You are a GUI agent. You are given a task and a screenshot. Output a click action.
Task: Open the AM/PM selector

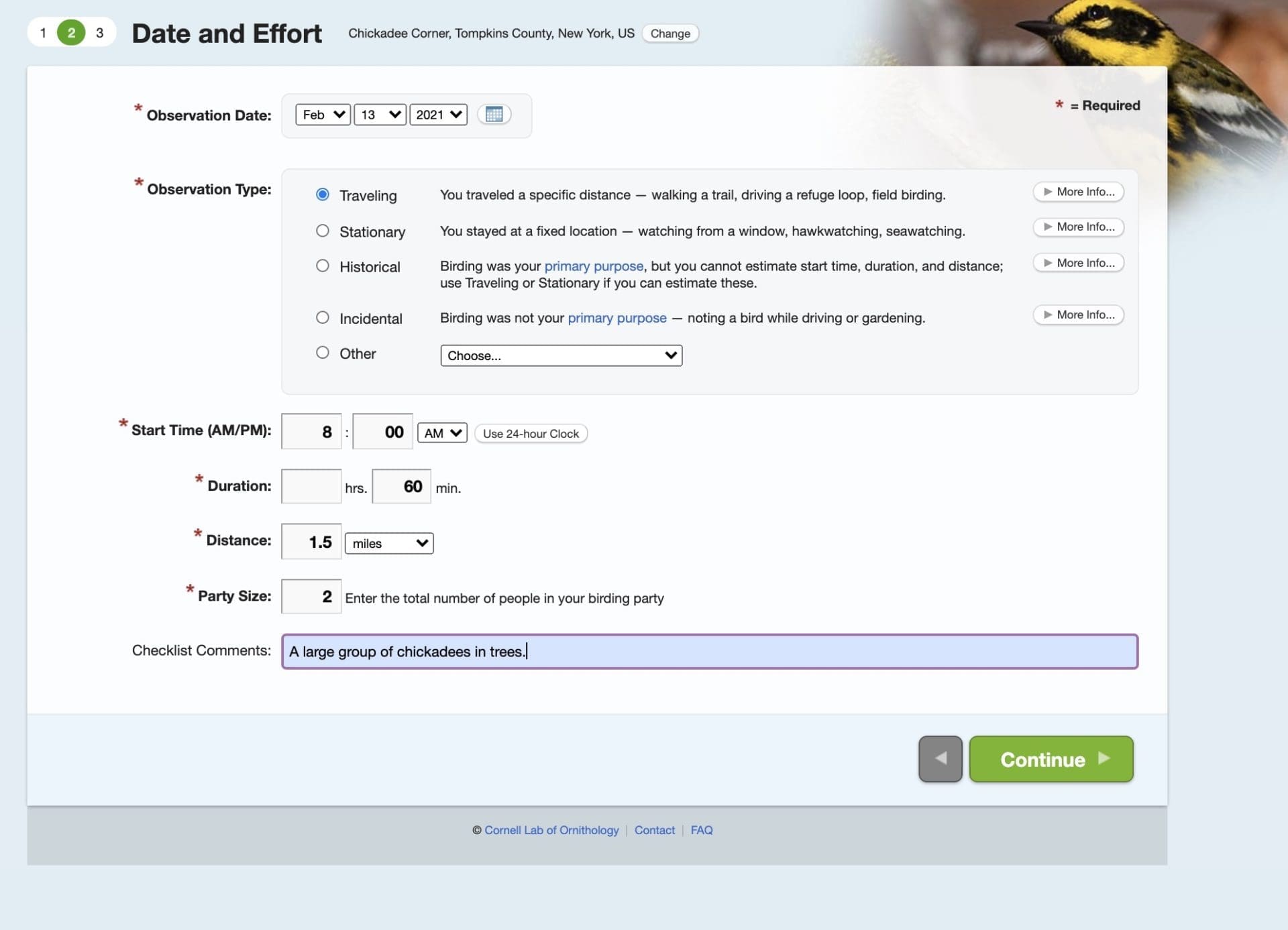pyautogui.click(x=441, y=433)
